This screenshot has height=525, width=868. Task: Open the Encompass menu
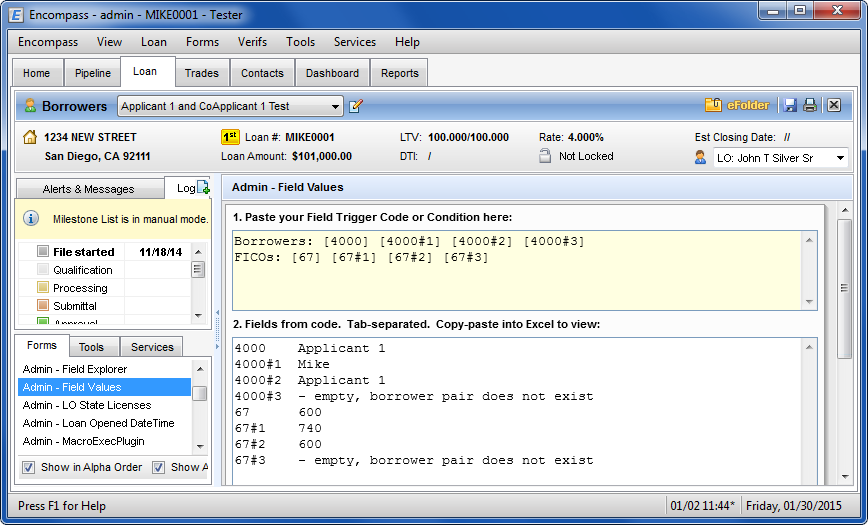[48, 42]
